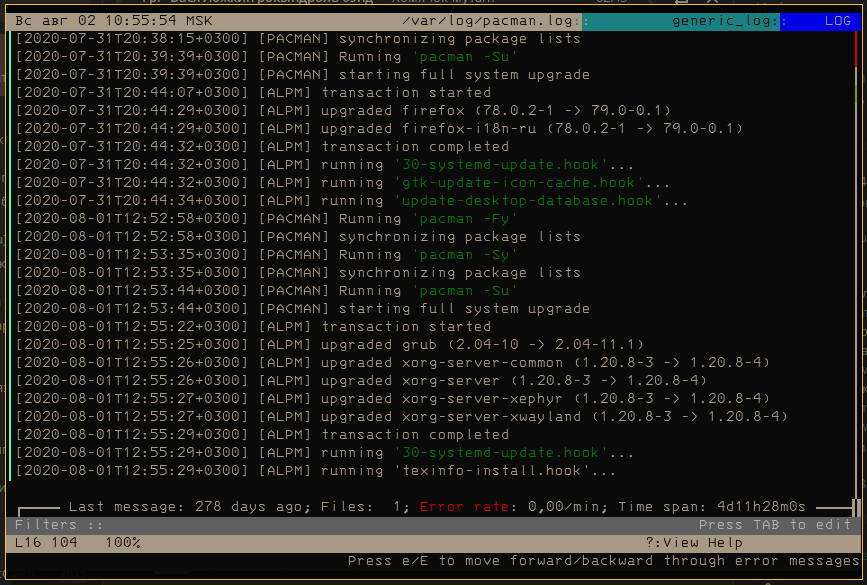The width and height of the screenshot is (867, 585).
Task: Click the 12:55:22 transaction started line
Action: coord(253,327)
